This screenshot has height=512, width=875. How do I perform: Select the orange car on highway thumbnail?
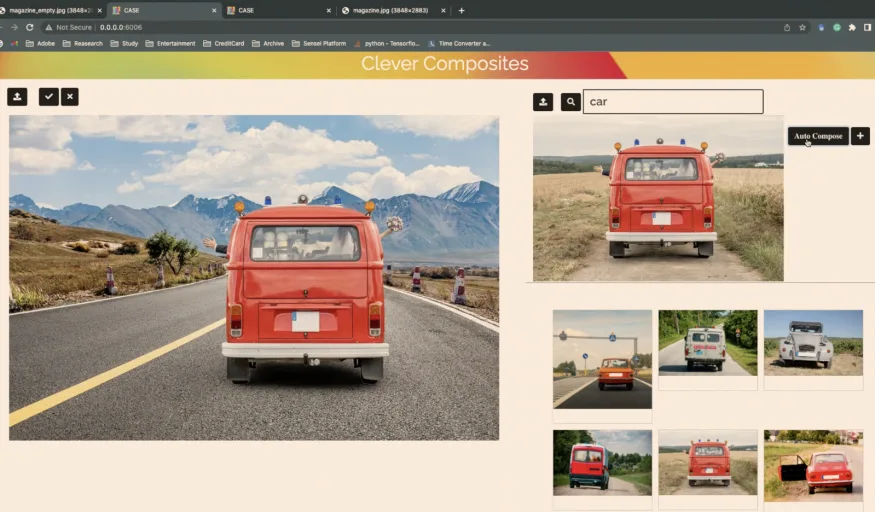click(602, 359)
